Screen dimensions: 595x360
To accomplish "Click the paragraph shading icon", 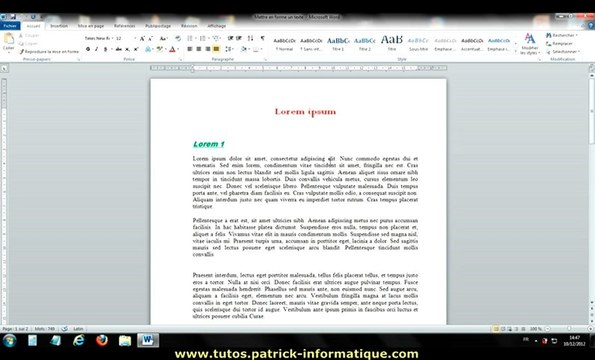I will 244,49.
